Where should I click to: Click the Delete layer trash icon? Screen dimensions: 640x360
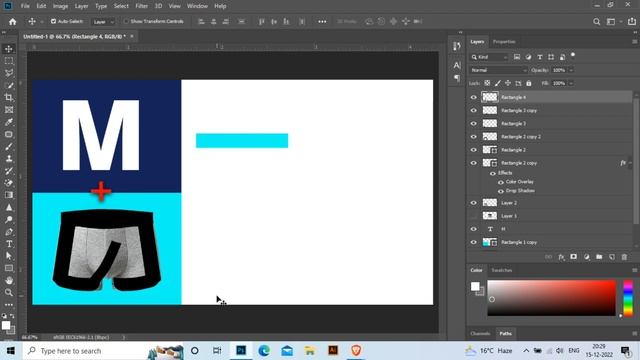(624, 257)
